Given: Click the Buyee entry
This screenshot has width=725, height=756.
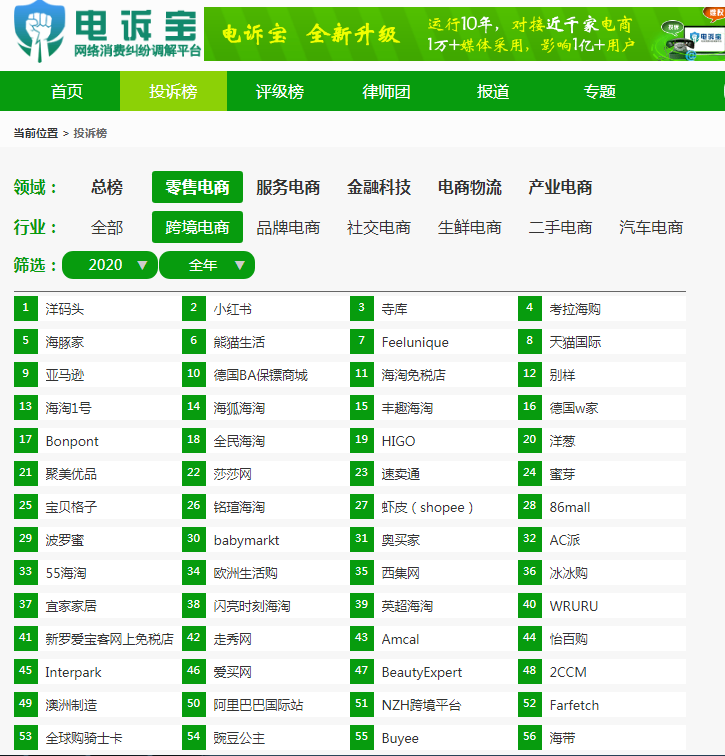Looking at the screenshot, I should [x=400, y=738].
